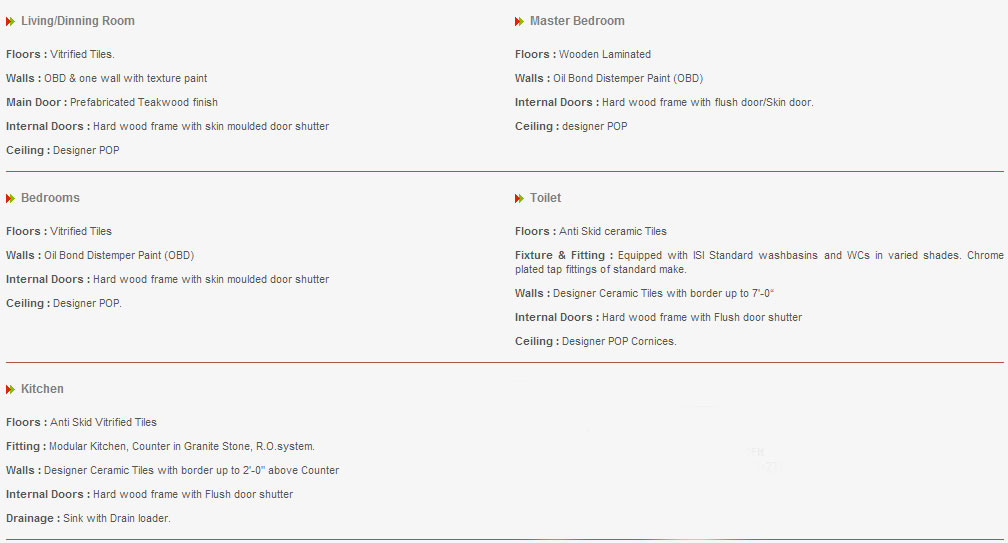The height and width of the screenshot is (543, 1008).
Task: Click the Toilet section heading
Action: coord(545,198)
